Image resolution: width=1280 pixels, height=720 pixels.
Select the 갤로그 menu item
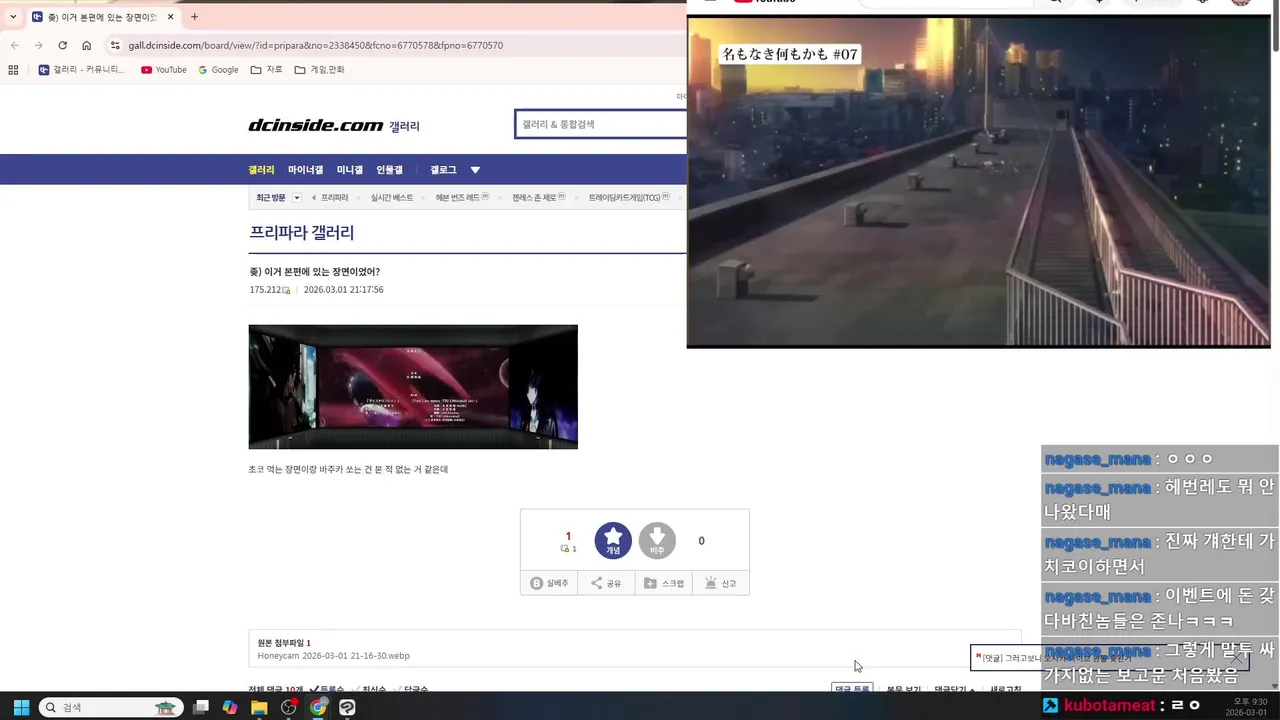click(443, 170)
